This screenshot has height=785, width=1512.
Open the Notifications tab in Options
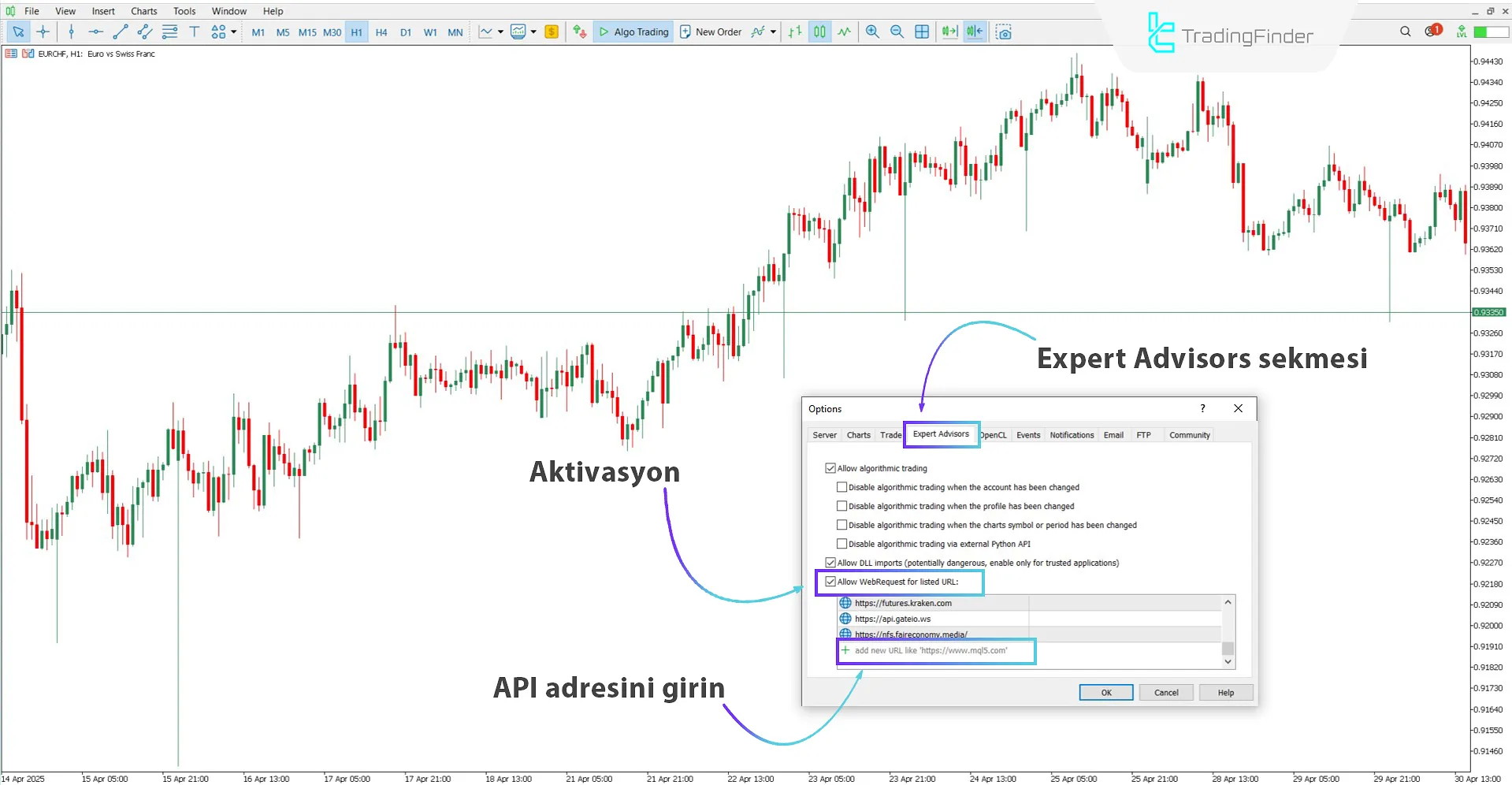(x=1071, y=435)
